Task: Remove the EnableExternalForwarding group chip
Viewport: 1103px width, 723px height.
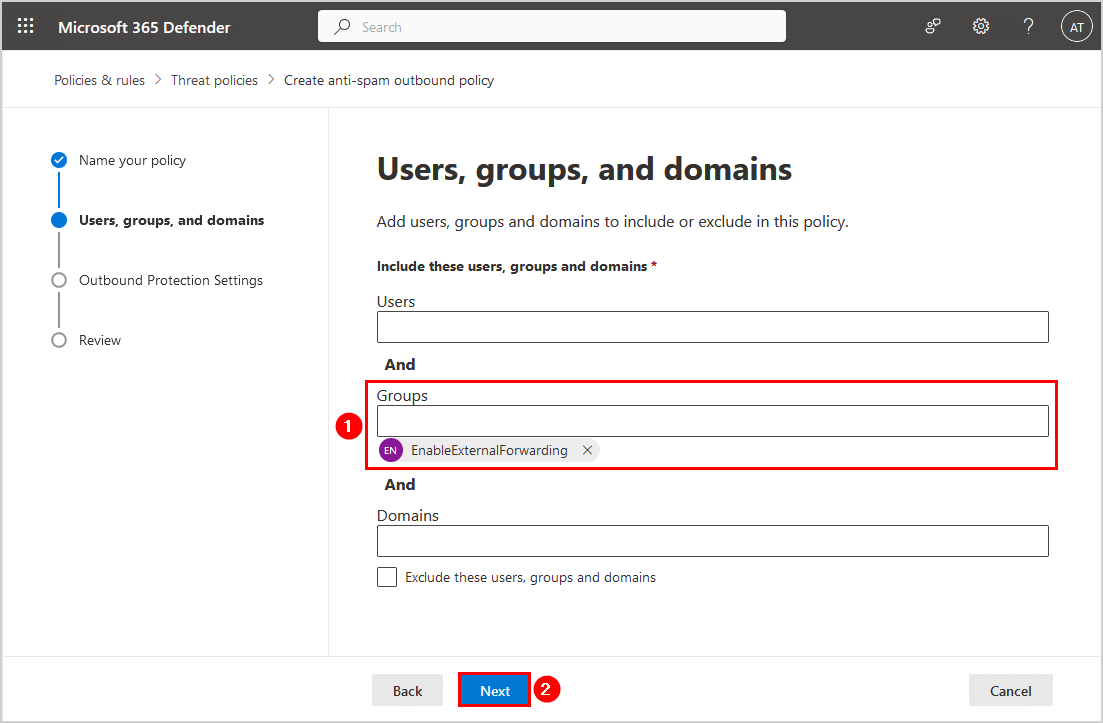Action: [x=588, y=450]
